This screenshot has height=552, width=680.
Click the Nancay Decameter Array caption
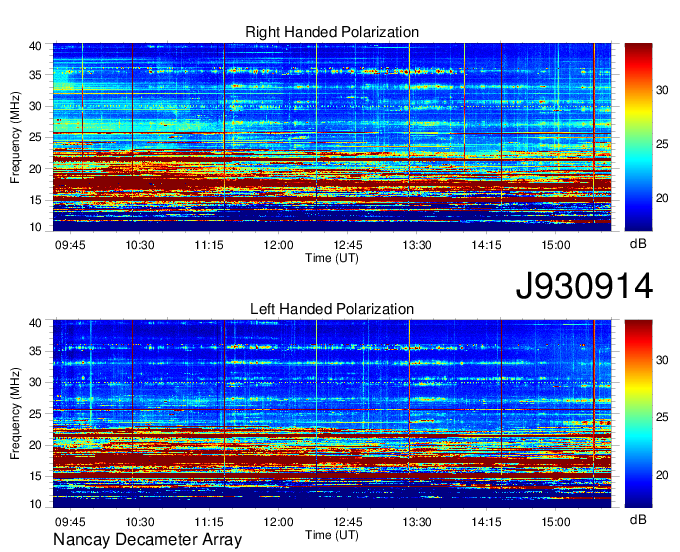(x=147, y=539)
